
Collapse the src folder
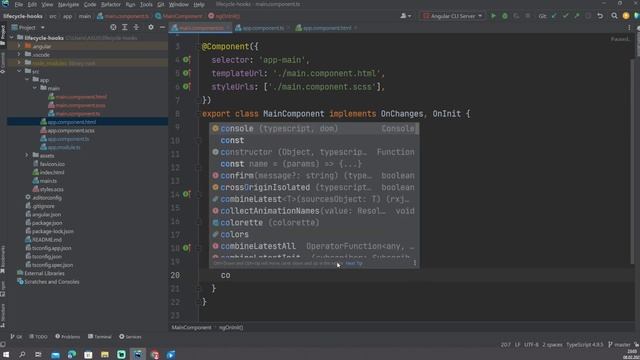[x=19, y=71]
